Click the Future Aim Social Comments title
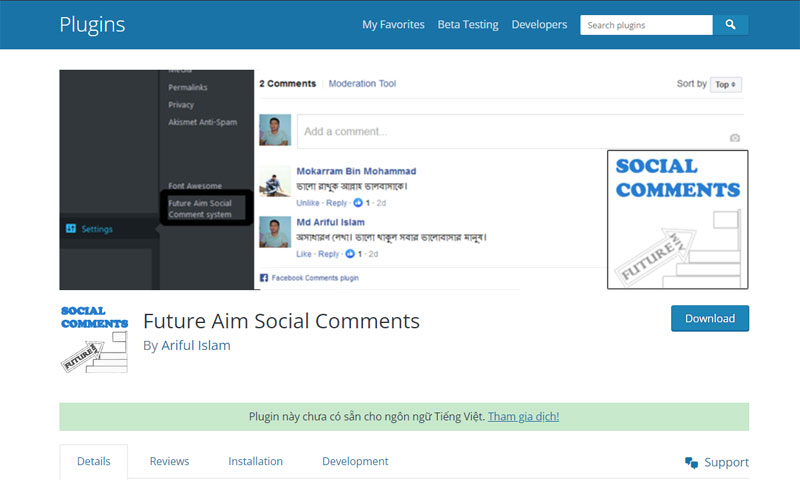This screenshot has width=800, height=500. [x=282, y=321]
